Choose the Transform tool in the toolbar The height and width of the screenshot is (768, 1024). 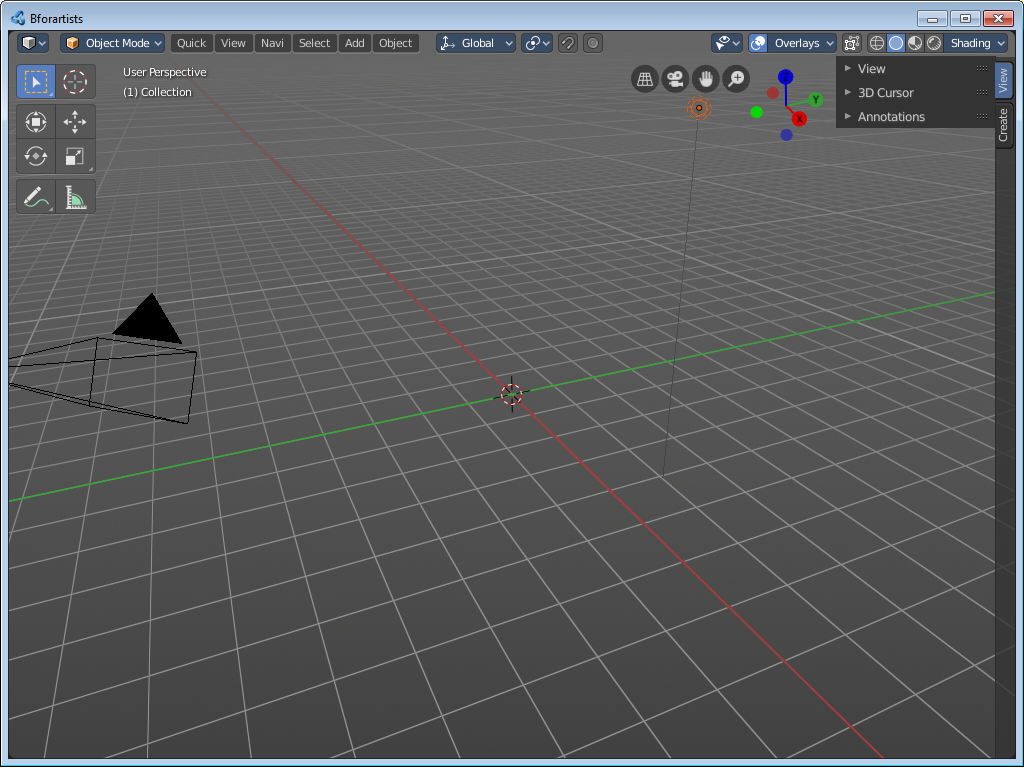click(x=36, y=121)
